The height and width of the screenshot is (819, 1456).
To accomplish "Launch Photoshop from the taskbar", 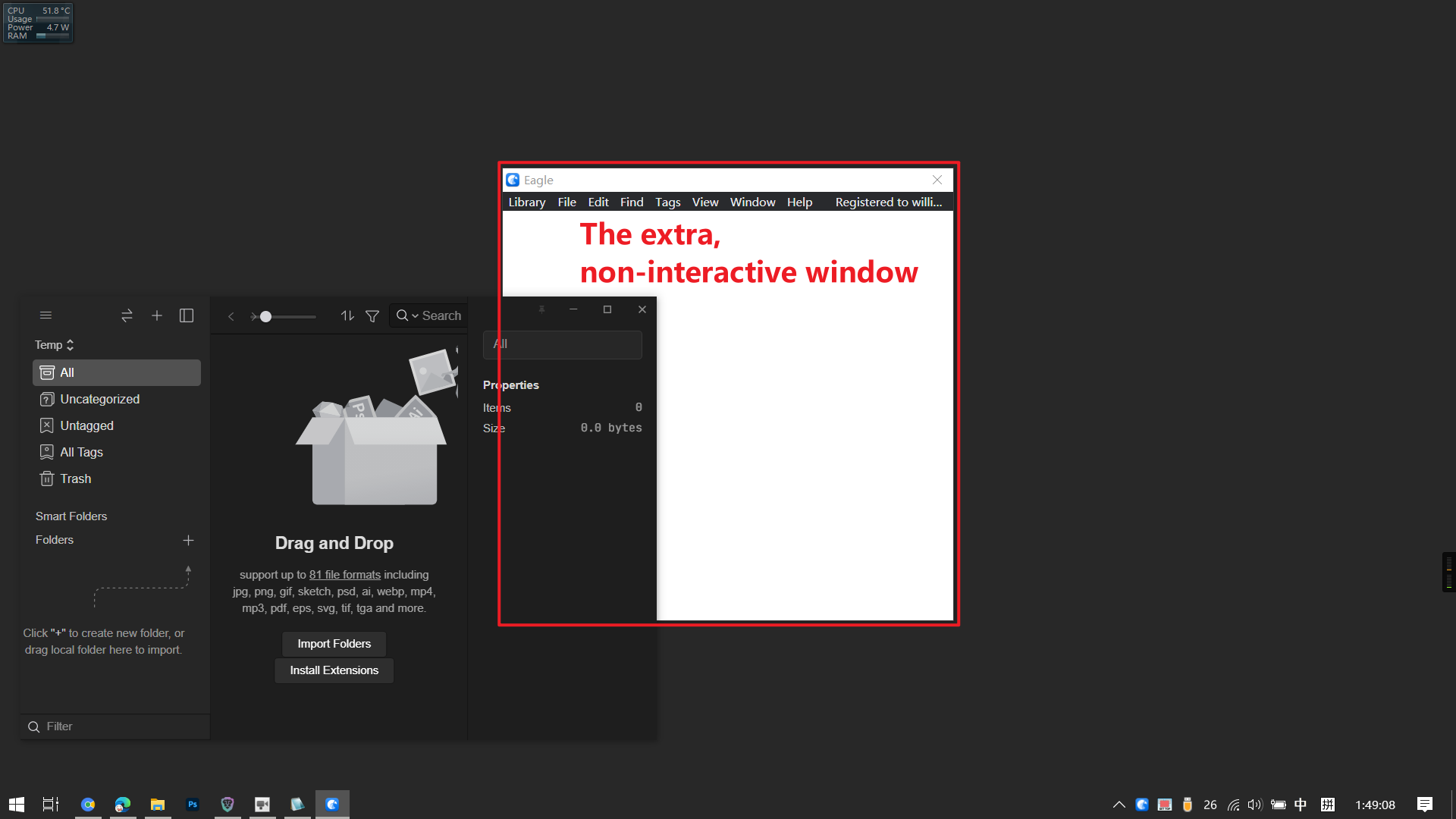I will [193, 804].
